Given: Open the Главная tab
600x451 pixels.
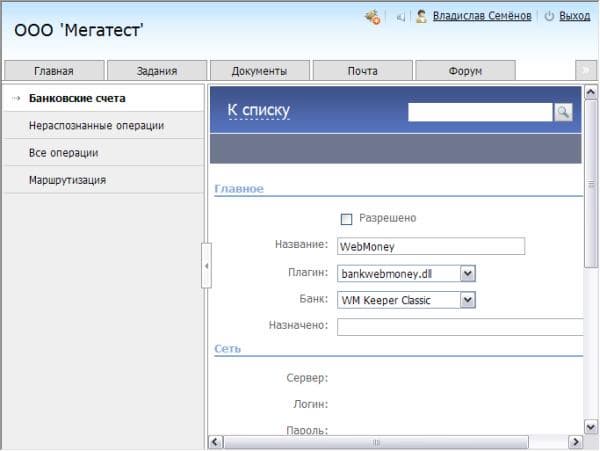Looking at the screenshot, I should coord(54,70).
